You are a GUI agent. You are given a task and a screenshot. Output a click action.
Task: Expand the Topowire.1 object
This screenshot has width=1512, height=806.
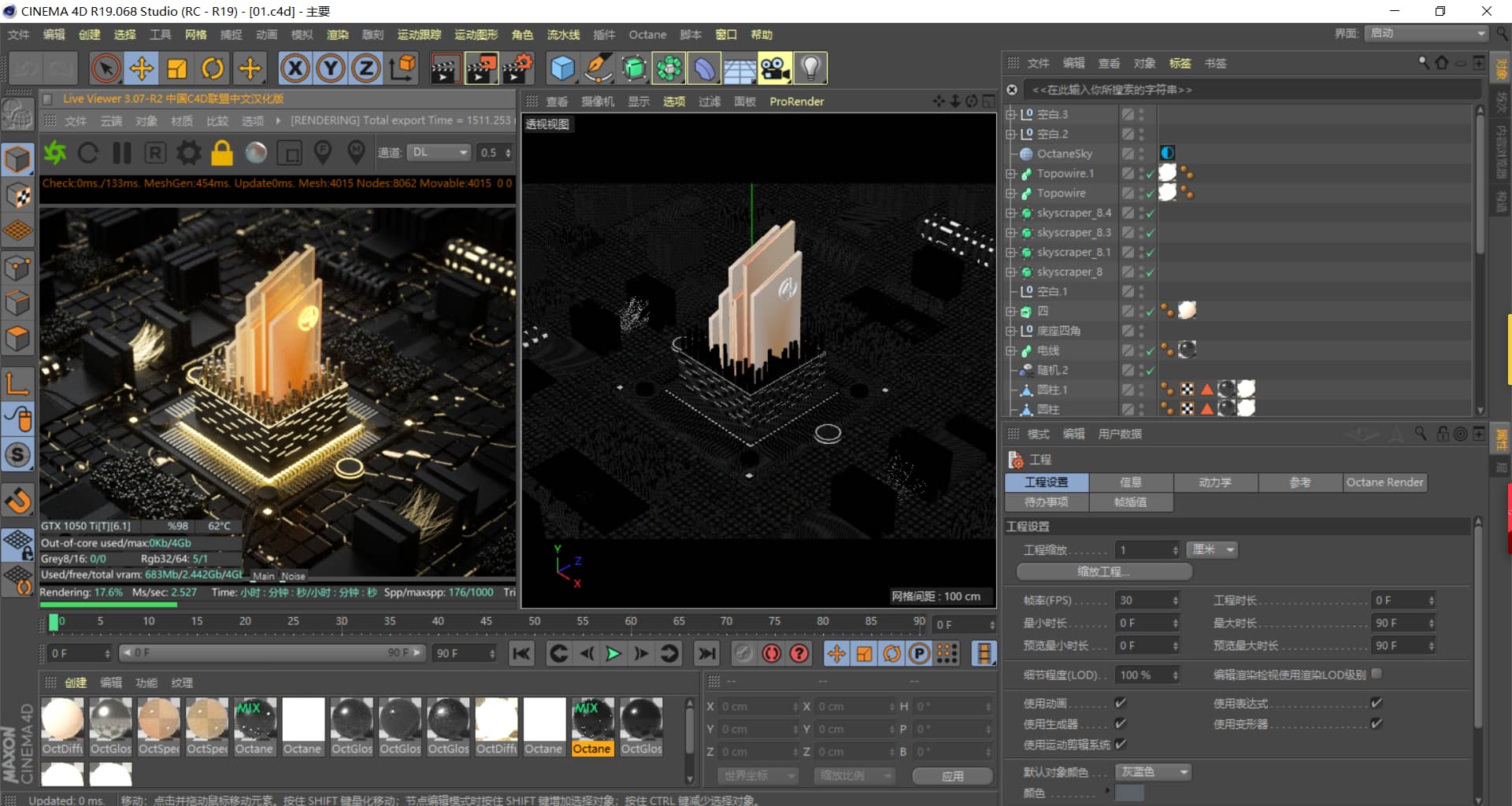1011,173
